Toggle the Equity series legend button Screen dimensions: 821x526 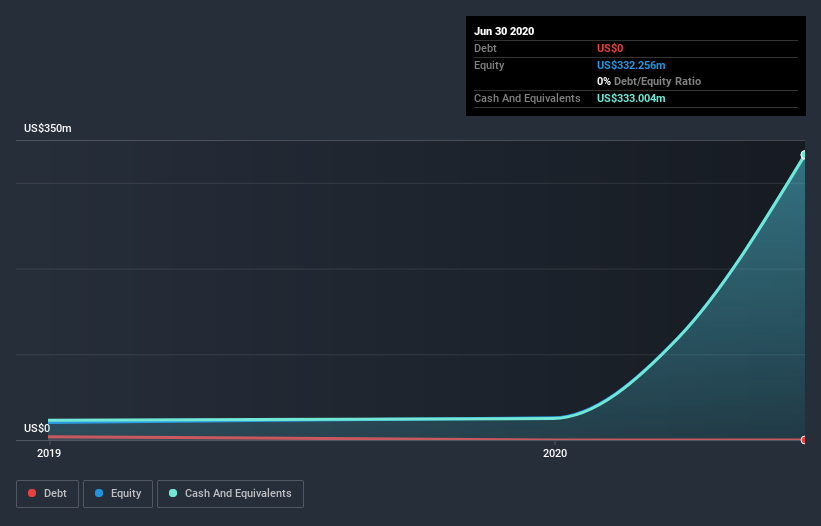click(x=118, y=494)
